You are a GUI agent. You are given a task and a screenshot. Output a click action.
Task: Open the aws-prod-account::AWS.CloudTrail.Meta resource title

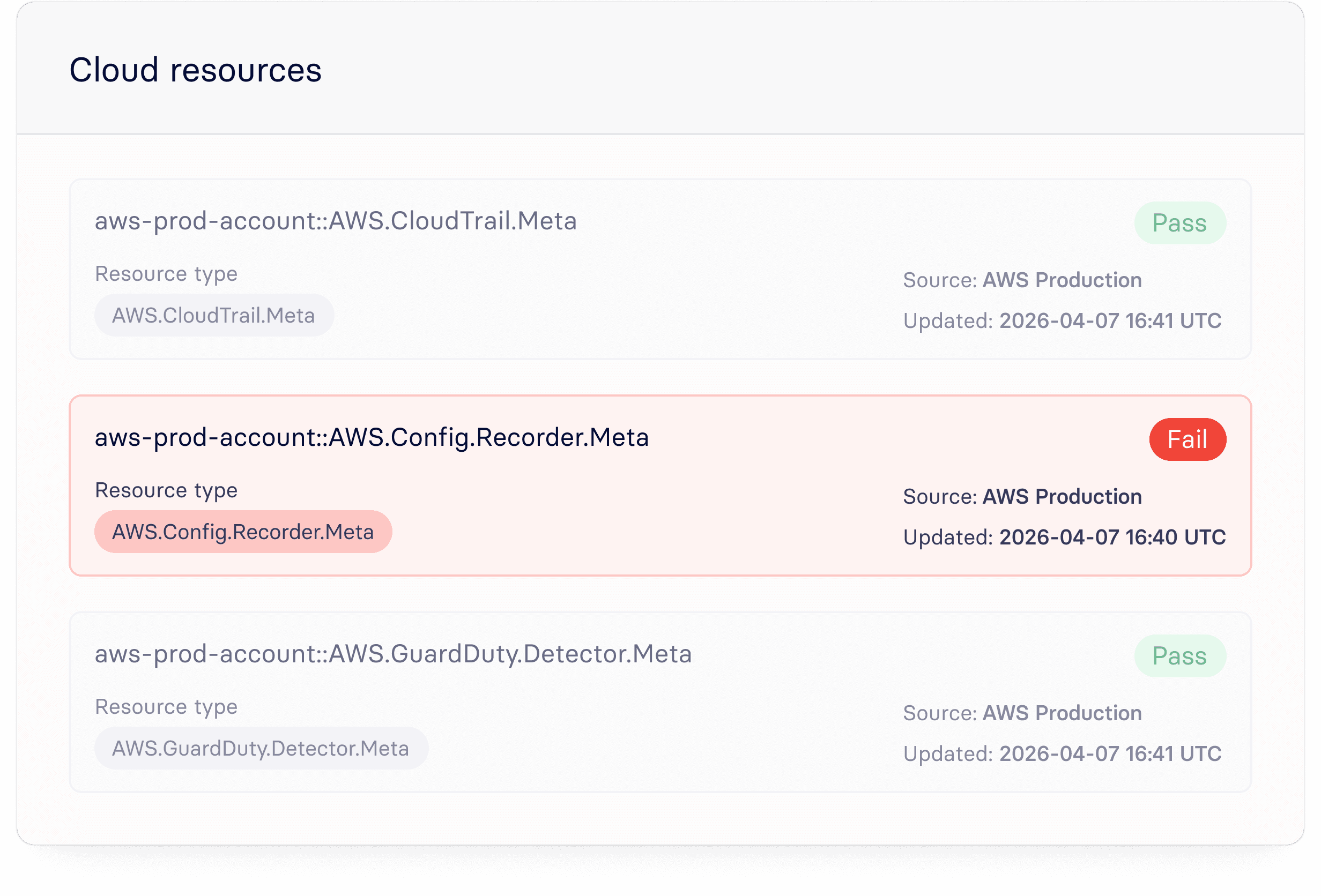[x=336, y=221]
